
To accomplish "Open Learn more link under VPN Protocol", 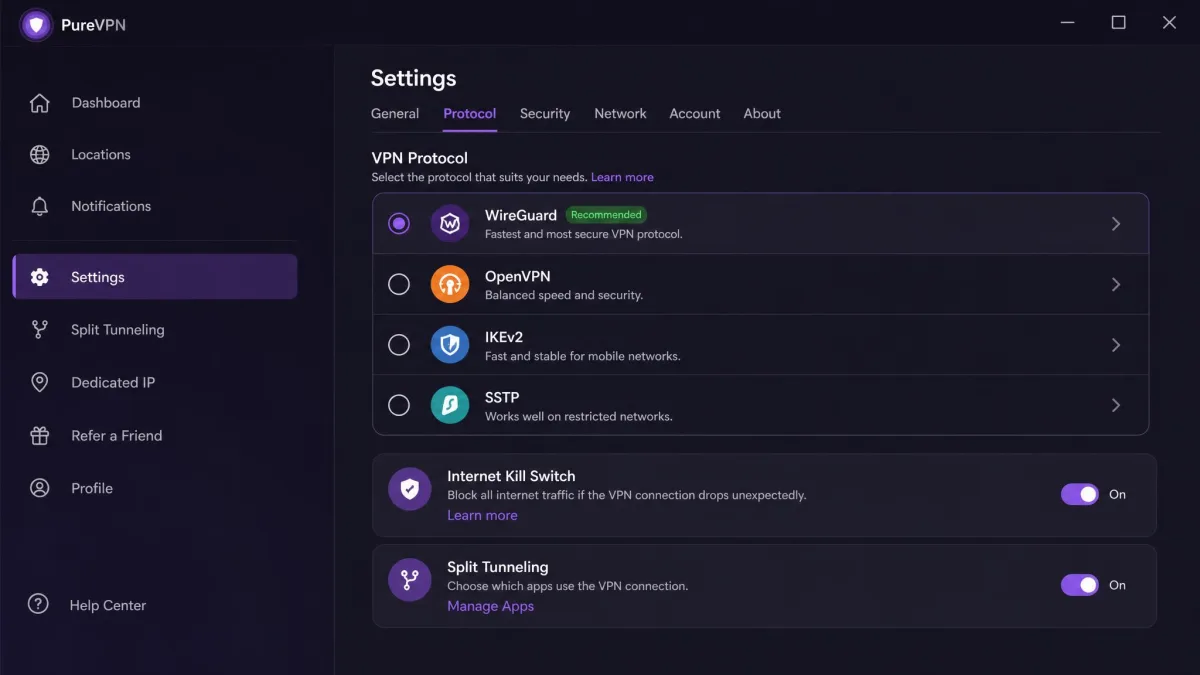I will 622,177.
